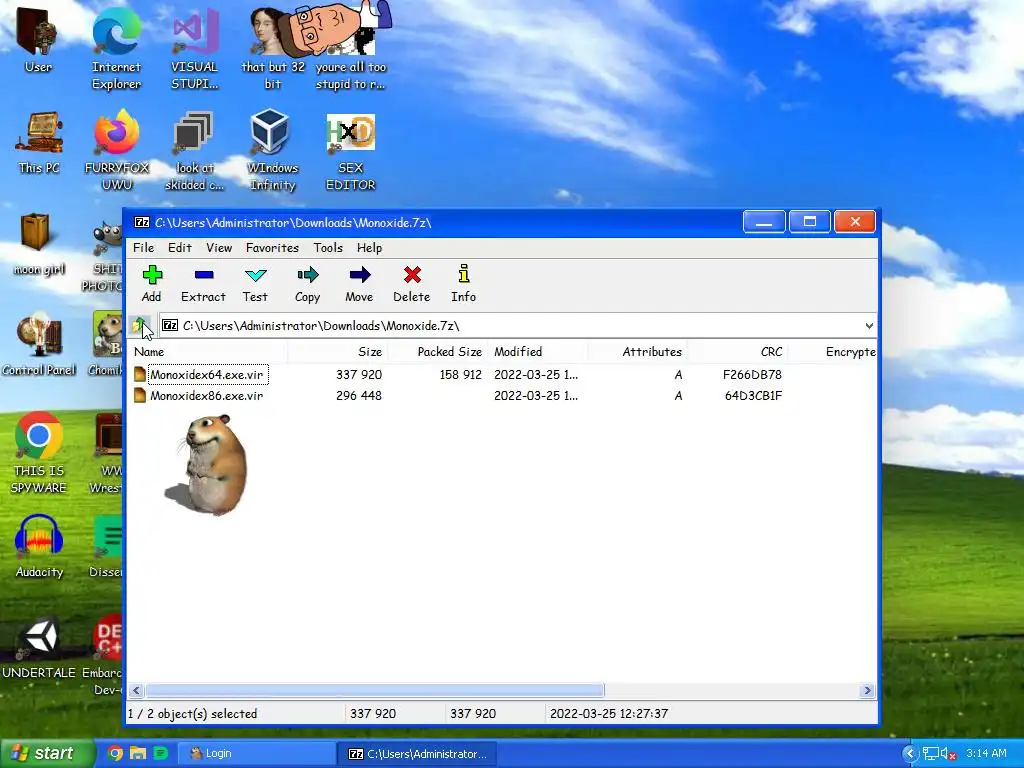
Task: Expand the address path dropdown
Action: pyautogui.click(x=869, y=325)
